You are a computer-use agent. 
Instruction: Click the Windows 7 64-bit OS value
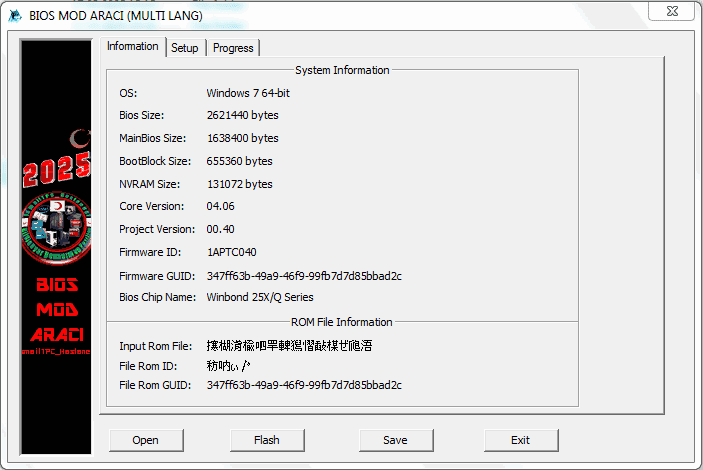pyautogui.click(x=248, y=93)
